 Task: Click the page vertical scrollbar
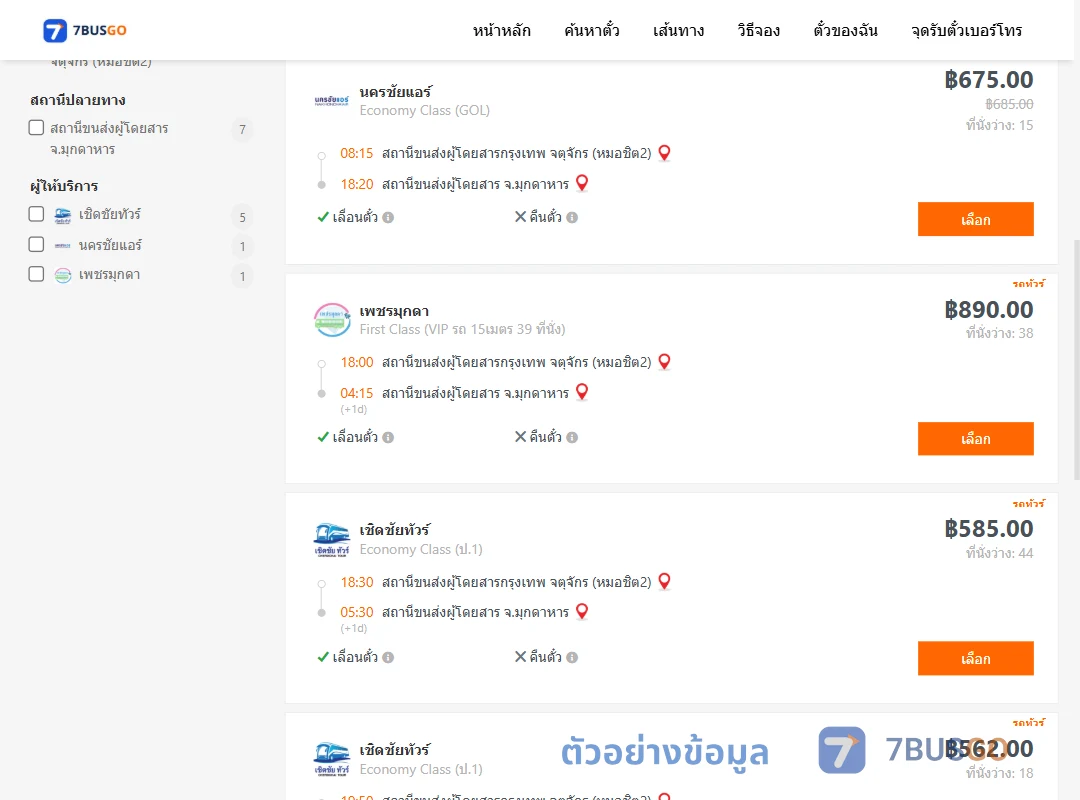point(1076,358)
